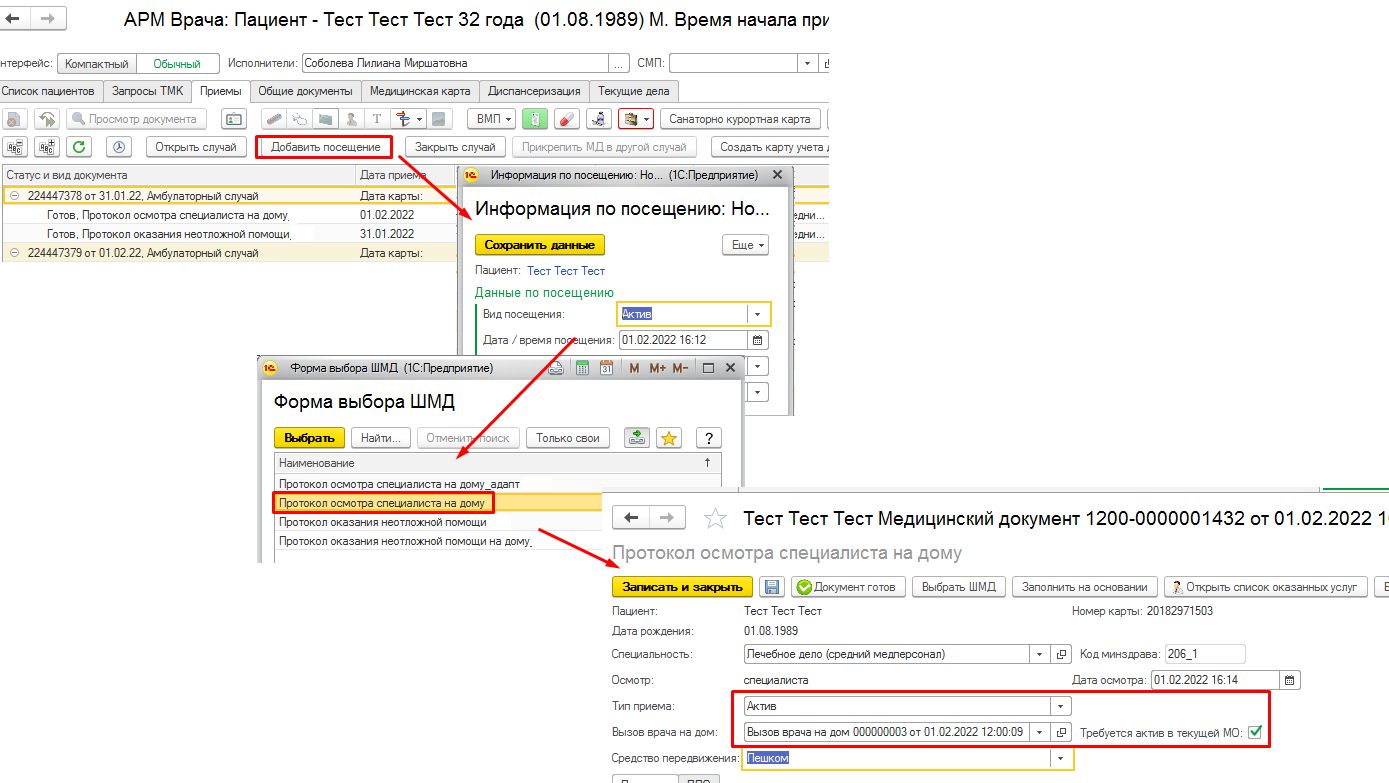Click the ID card icon after Просмотр документа
Screen dimensions: 1389x783
(233, 119)
